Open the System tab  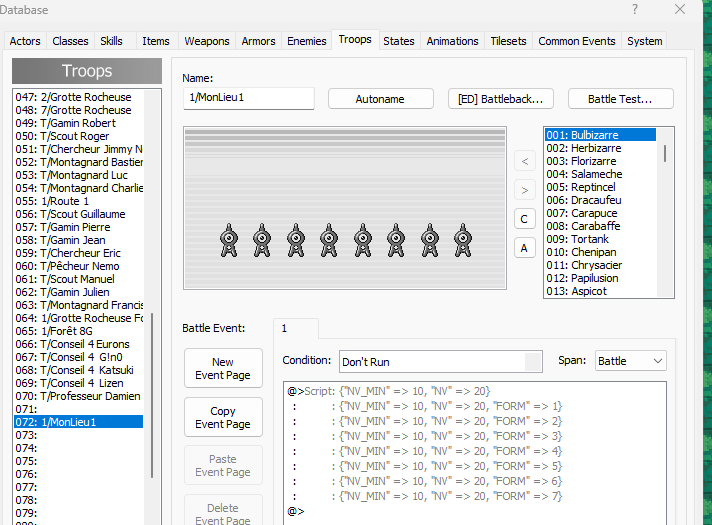click(x=644, y=41)
